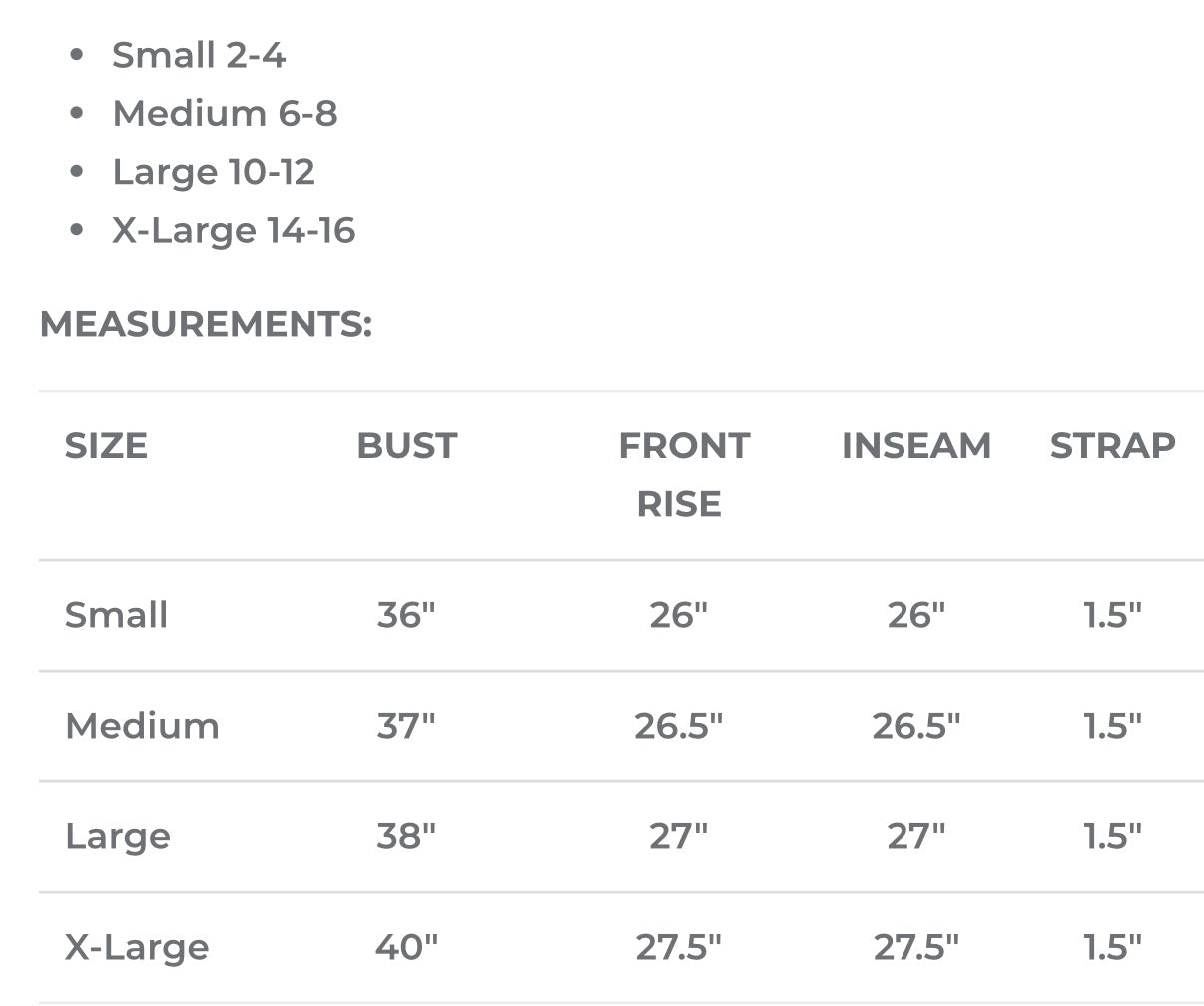
Task: Click the STRAP column header
Action: [x=1112, y=445]
